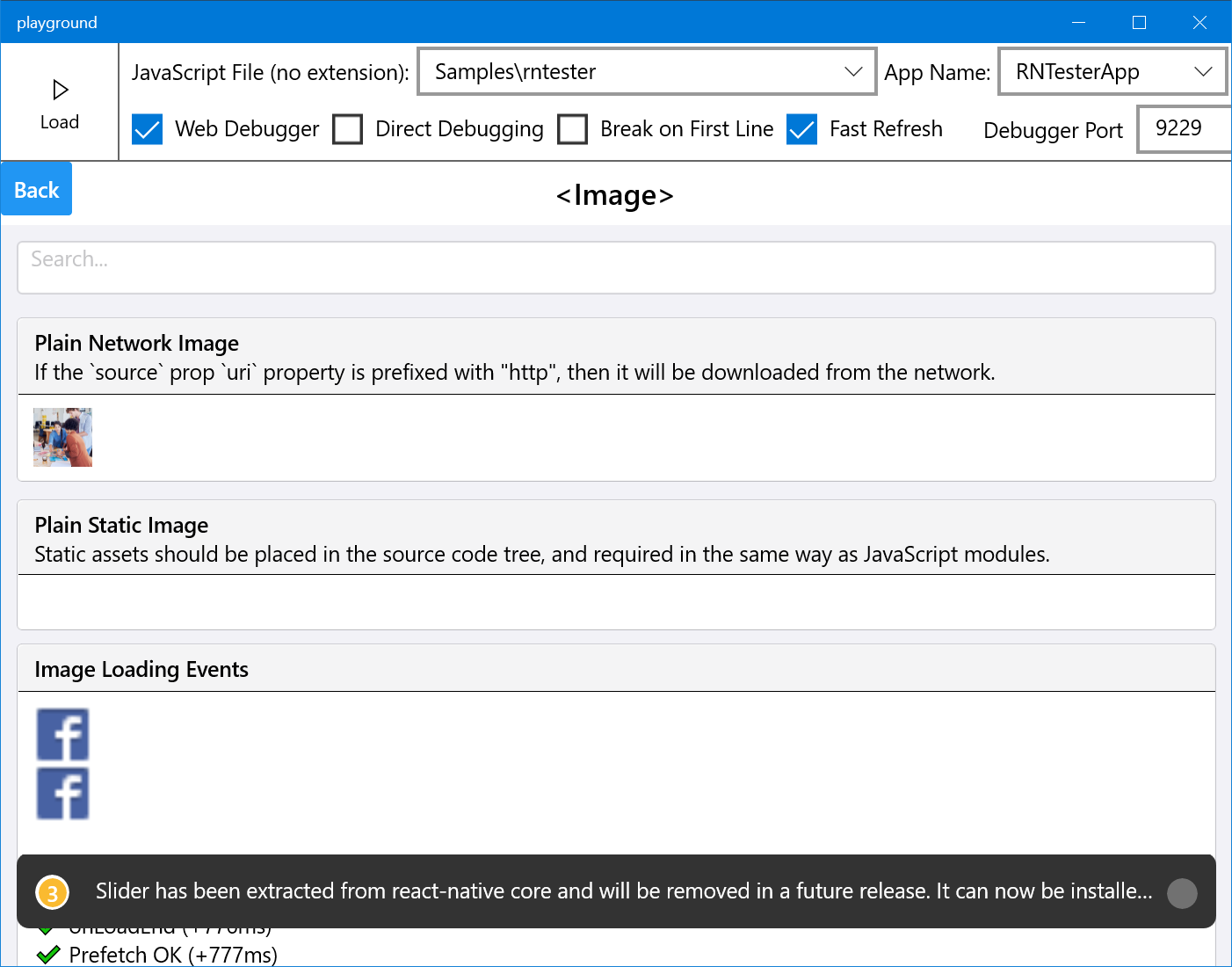Screen dimensions: 1232x967
Task: Click the first Facebook logo image
Action: click(x=62, y=736)
